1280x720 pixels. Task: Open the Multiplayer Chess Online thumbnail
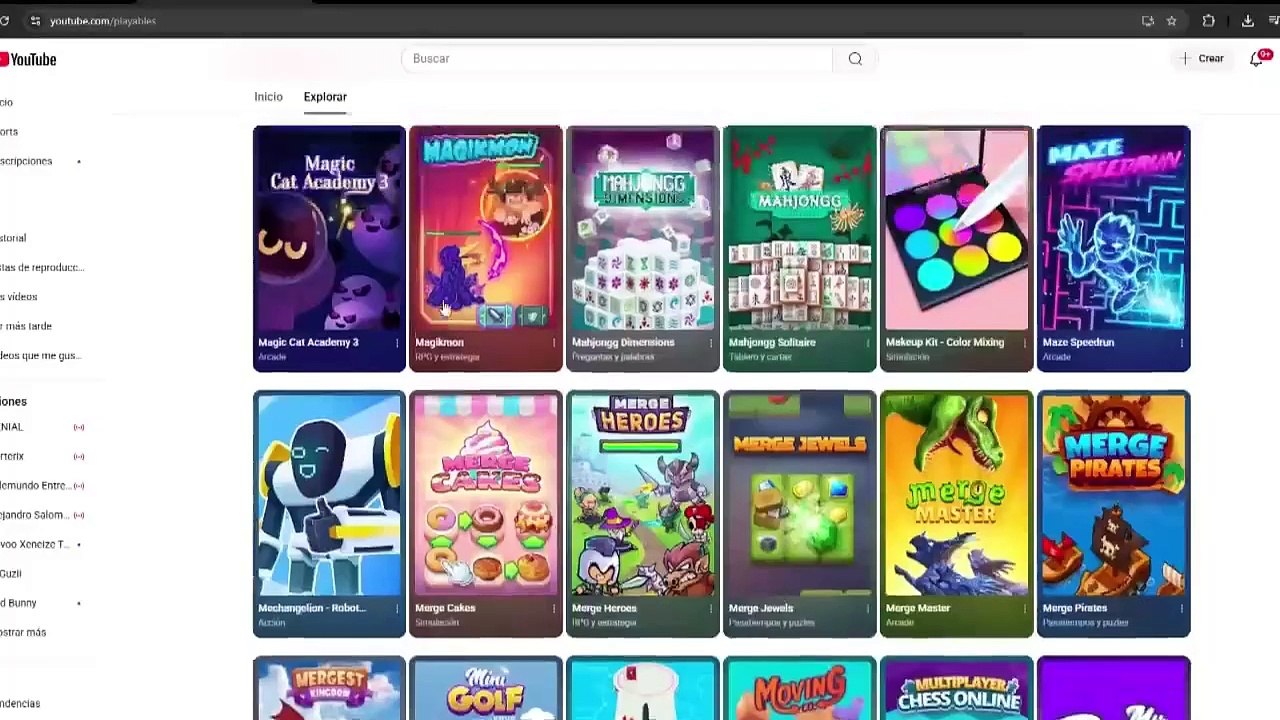[957, 689]
